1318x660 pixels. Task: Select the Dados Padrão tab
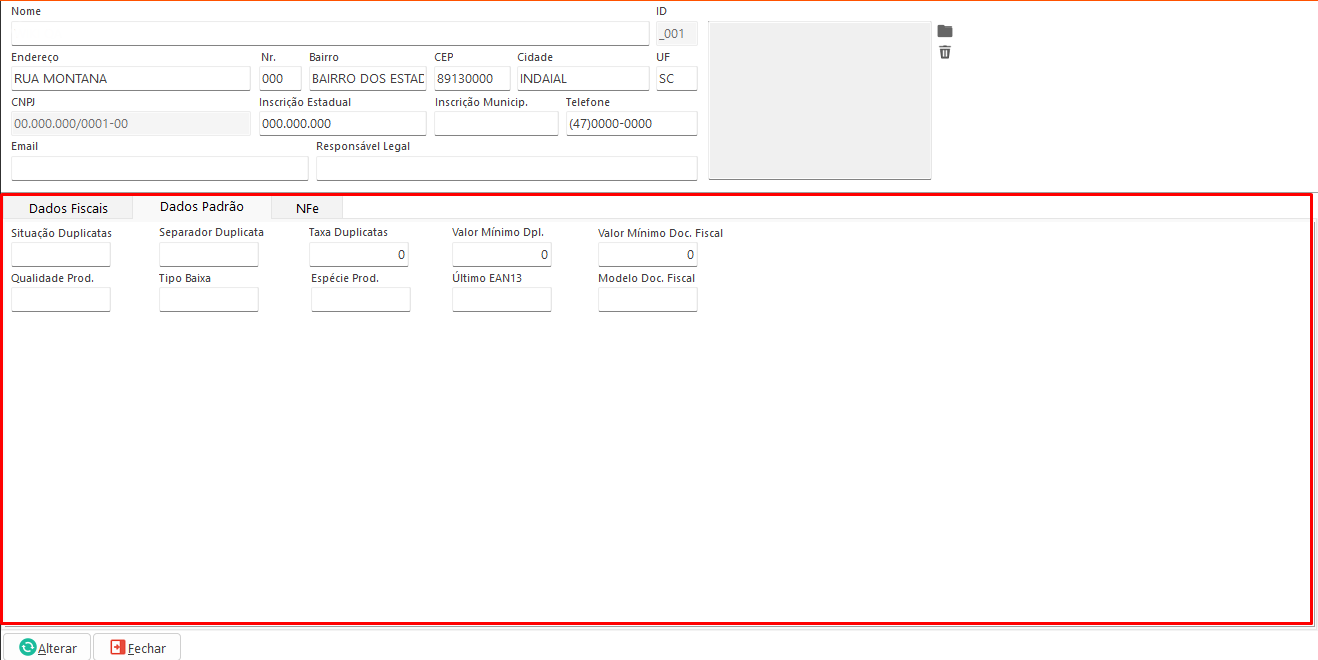coord(201,207)
